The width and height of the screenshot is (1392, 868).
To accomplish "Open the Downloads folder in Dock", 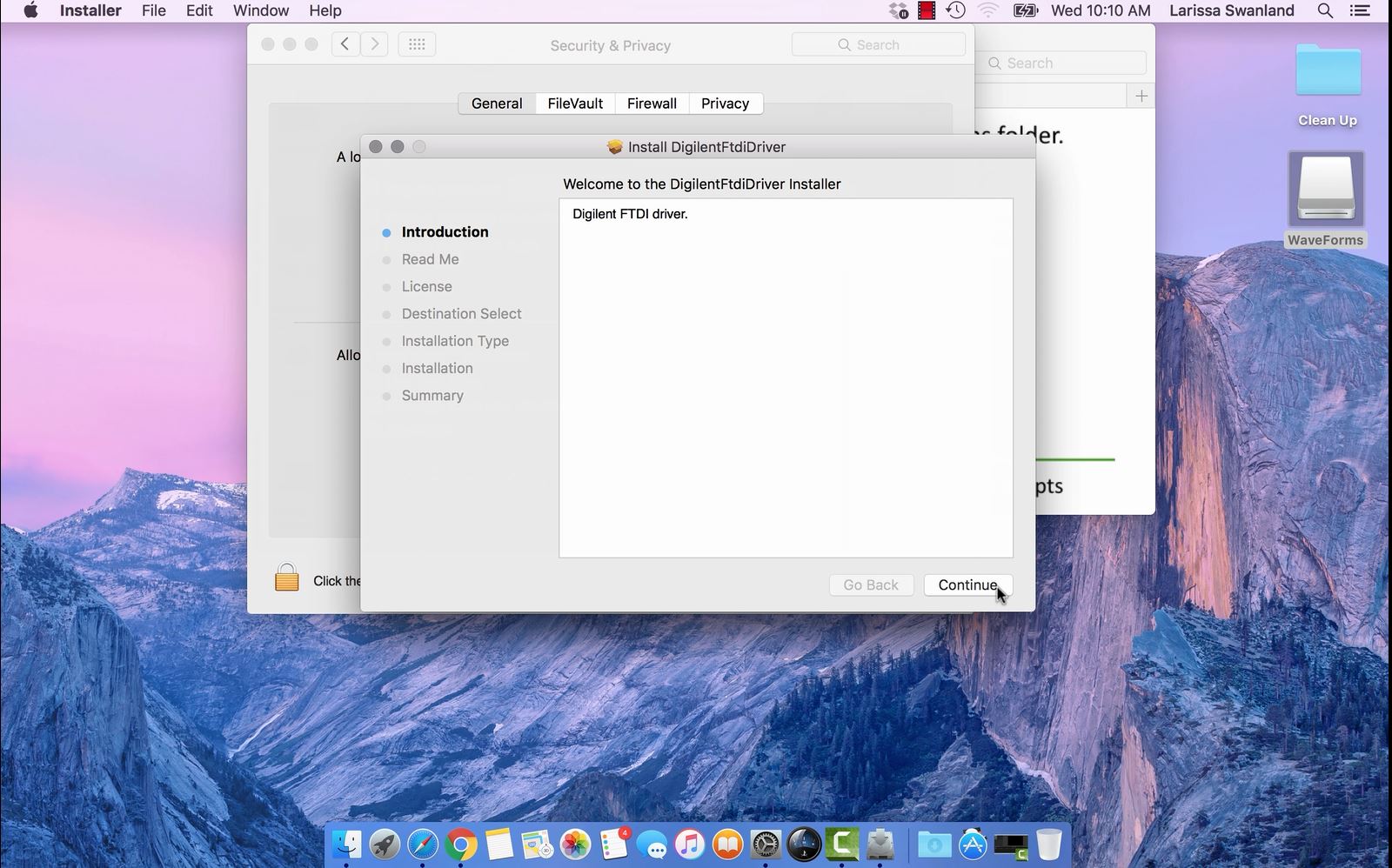I will (934, 844).
